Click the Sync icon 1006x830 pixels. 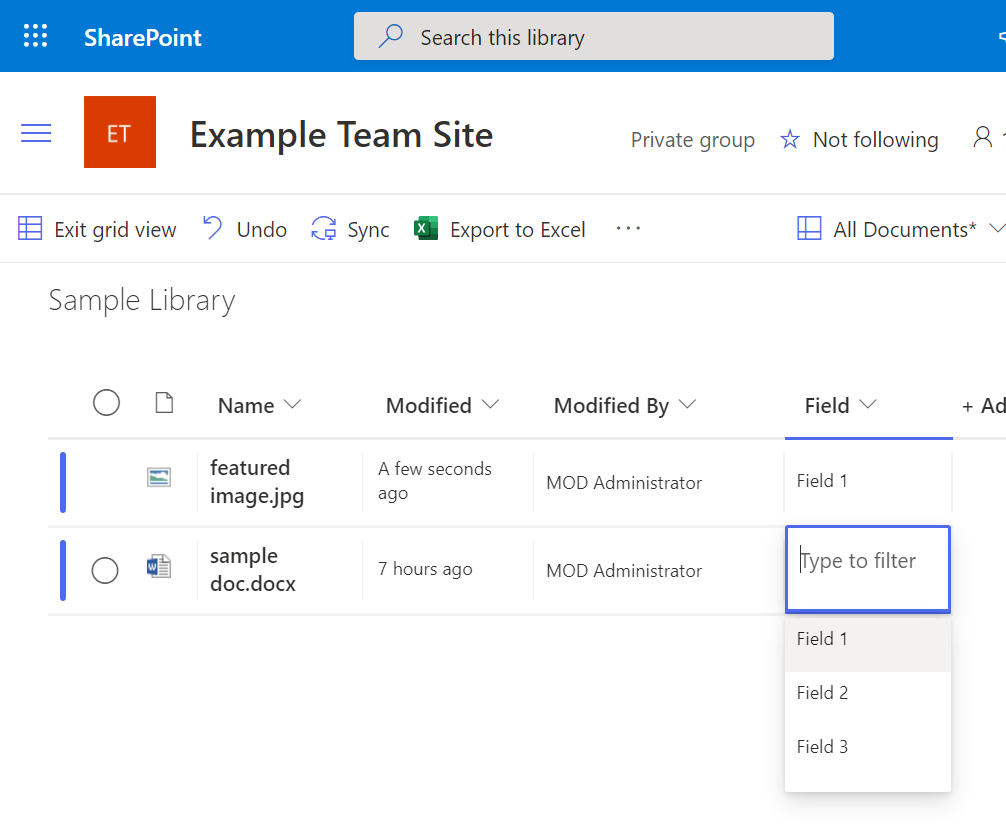tap(323, 228)
